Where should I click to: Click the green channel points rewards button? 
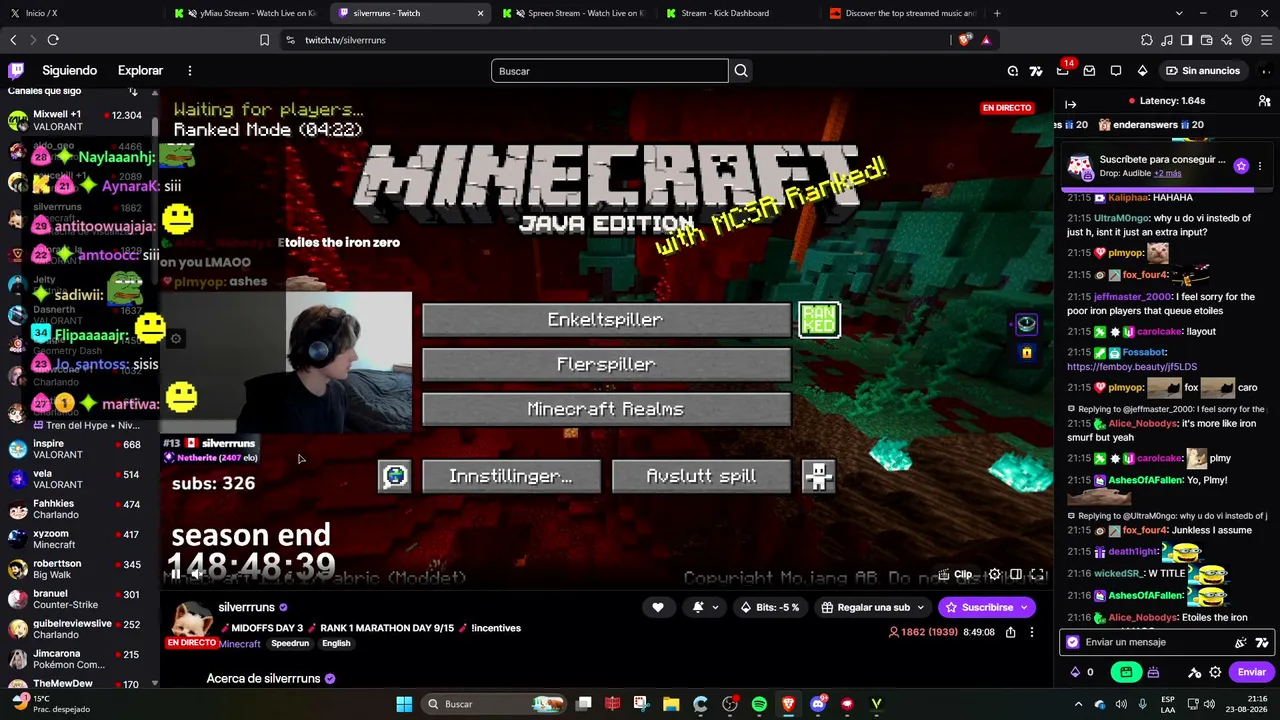point(1126,672)
